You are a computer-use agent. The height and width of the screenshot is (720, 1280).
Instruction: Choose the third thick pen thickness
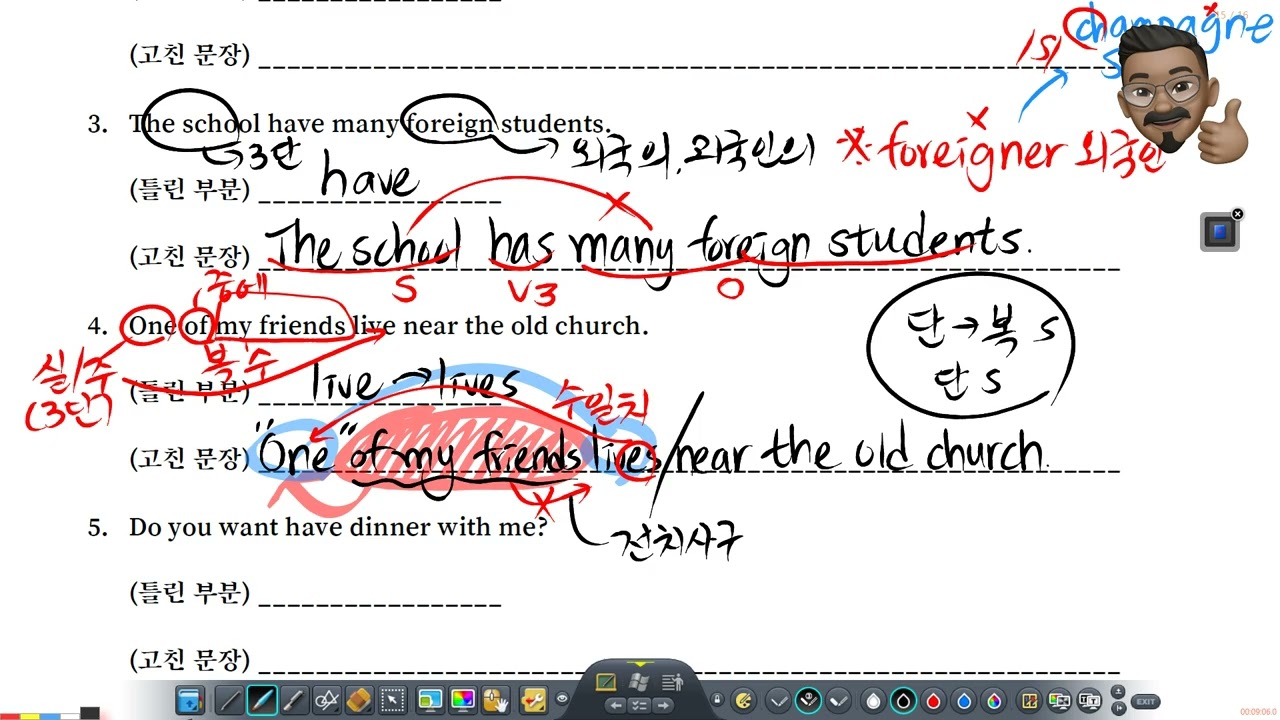838,700
